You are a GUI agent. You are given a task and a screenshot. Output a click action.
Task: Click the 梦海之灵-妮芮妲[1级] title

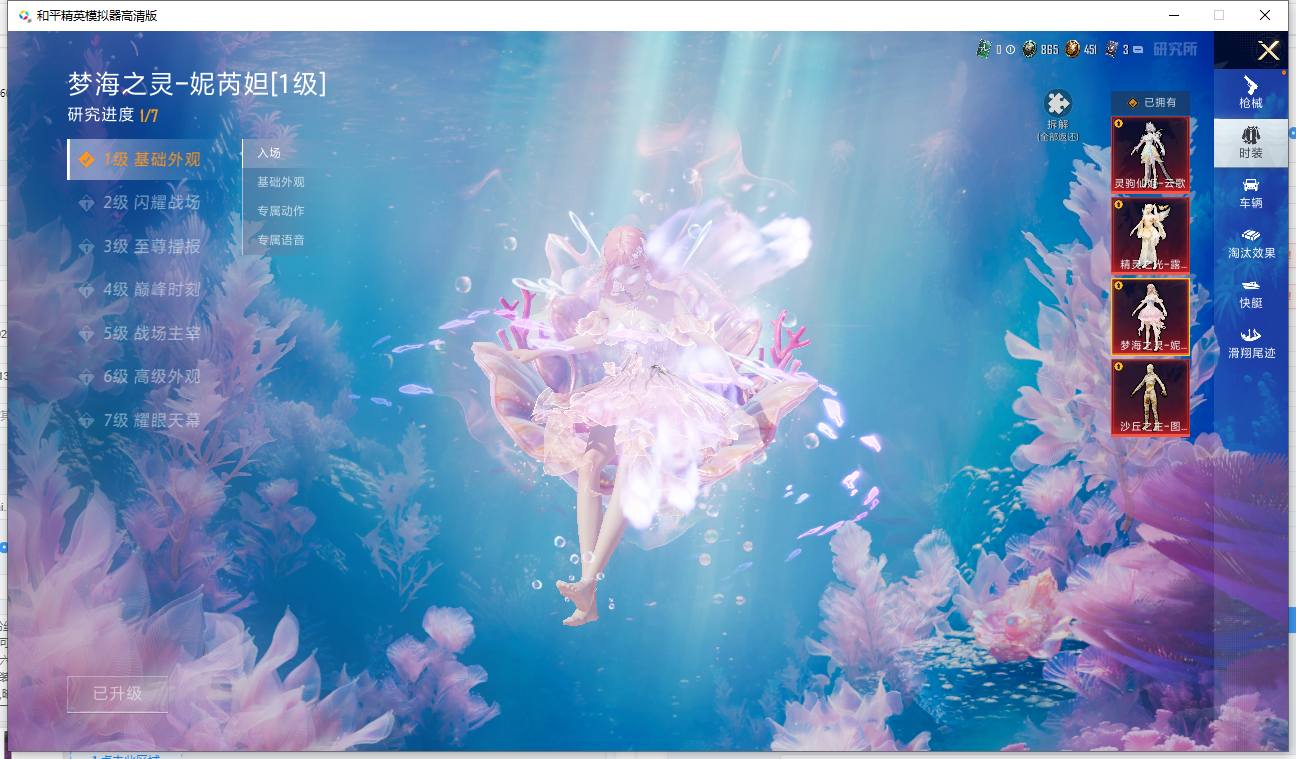197,83
